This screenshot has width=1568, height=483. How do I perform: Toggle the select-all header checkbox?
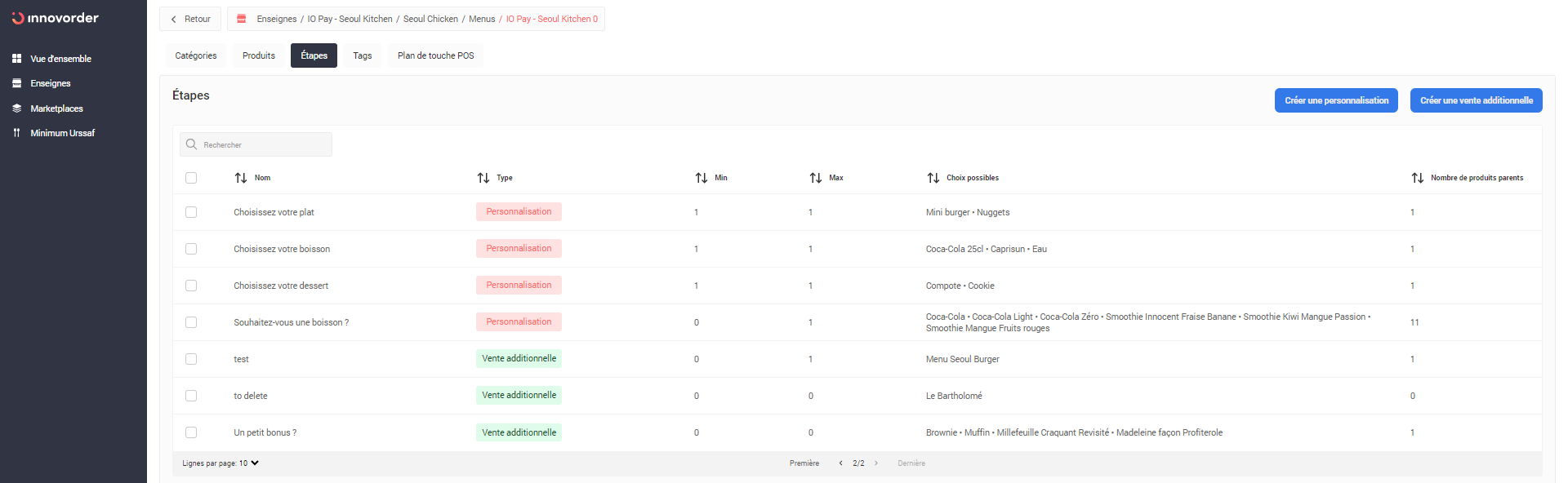191,178
